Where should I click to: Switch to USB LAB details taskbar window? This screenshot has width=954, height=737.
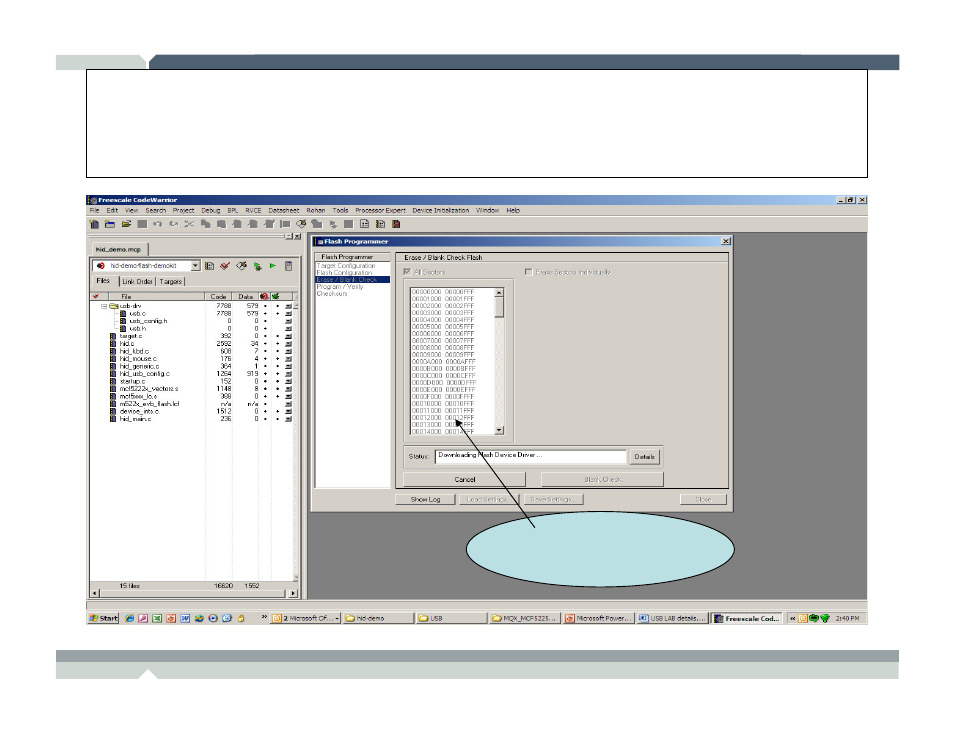(x=672, y=618)
